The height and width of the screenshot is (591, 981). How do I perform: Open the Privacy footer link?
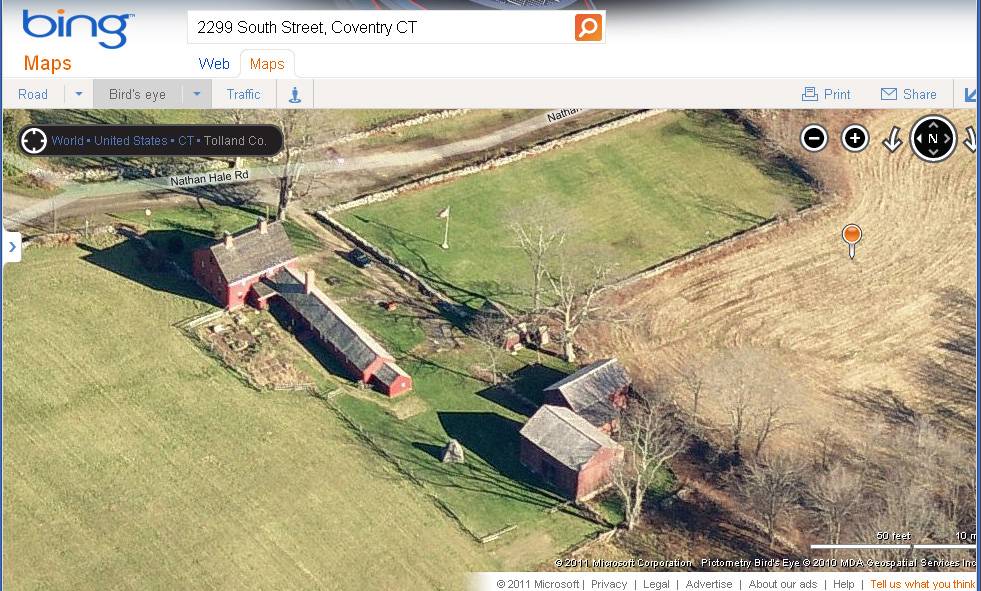coord(609,584)
